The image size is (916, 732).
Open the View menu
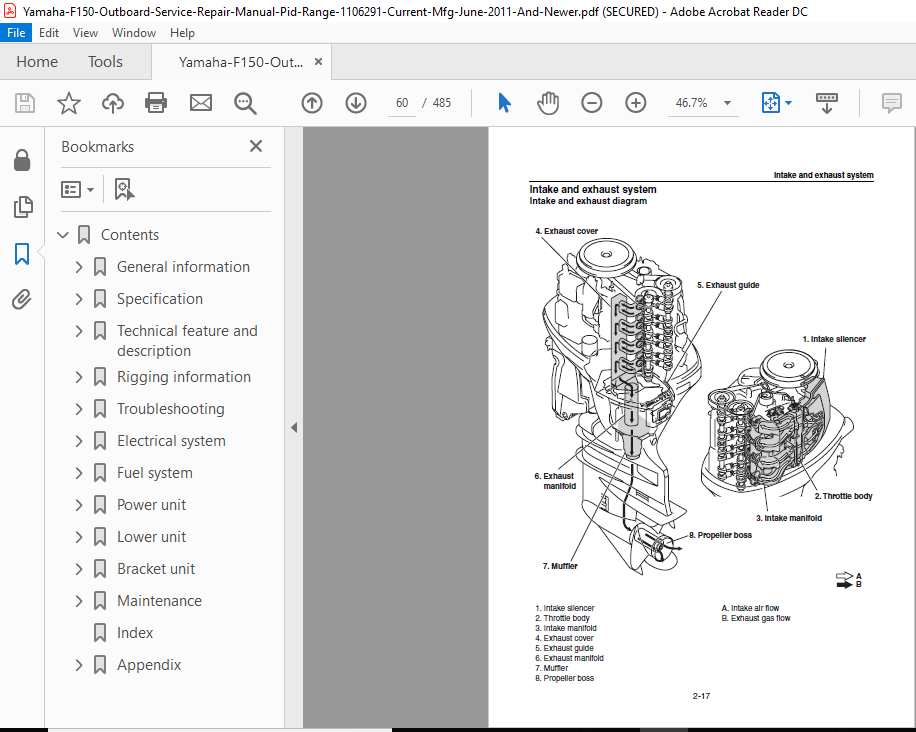[x=85, y=33]
